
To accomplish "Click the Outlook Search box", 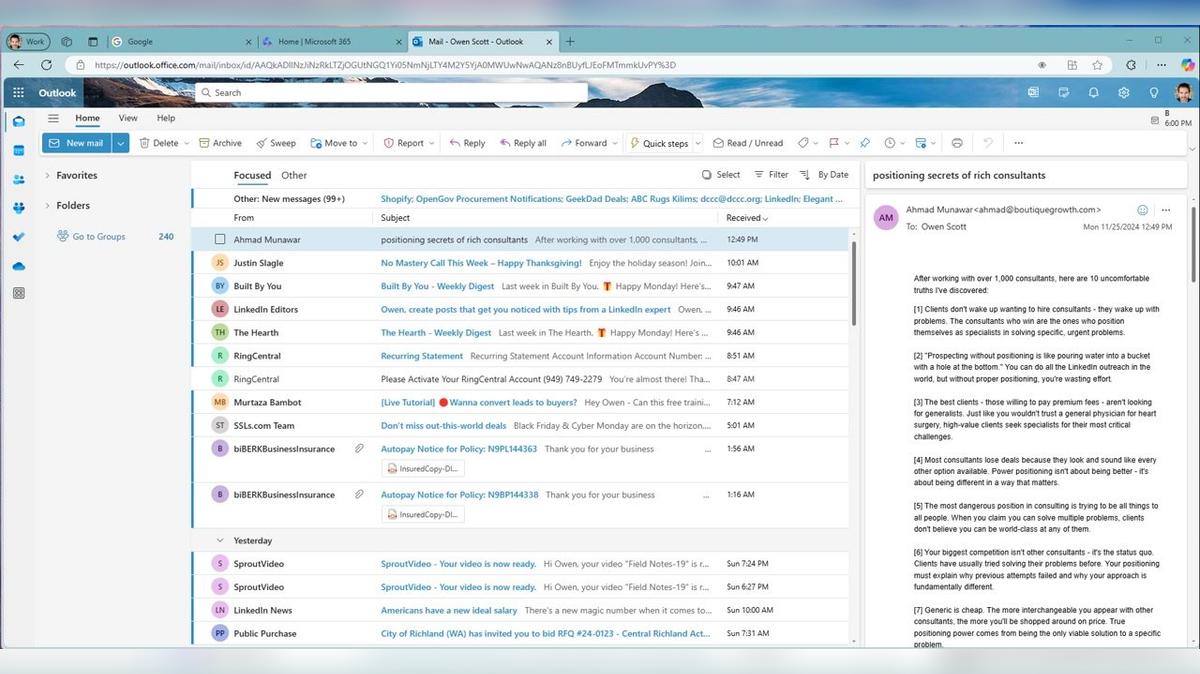I will point(391,93).
